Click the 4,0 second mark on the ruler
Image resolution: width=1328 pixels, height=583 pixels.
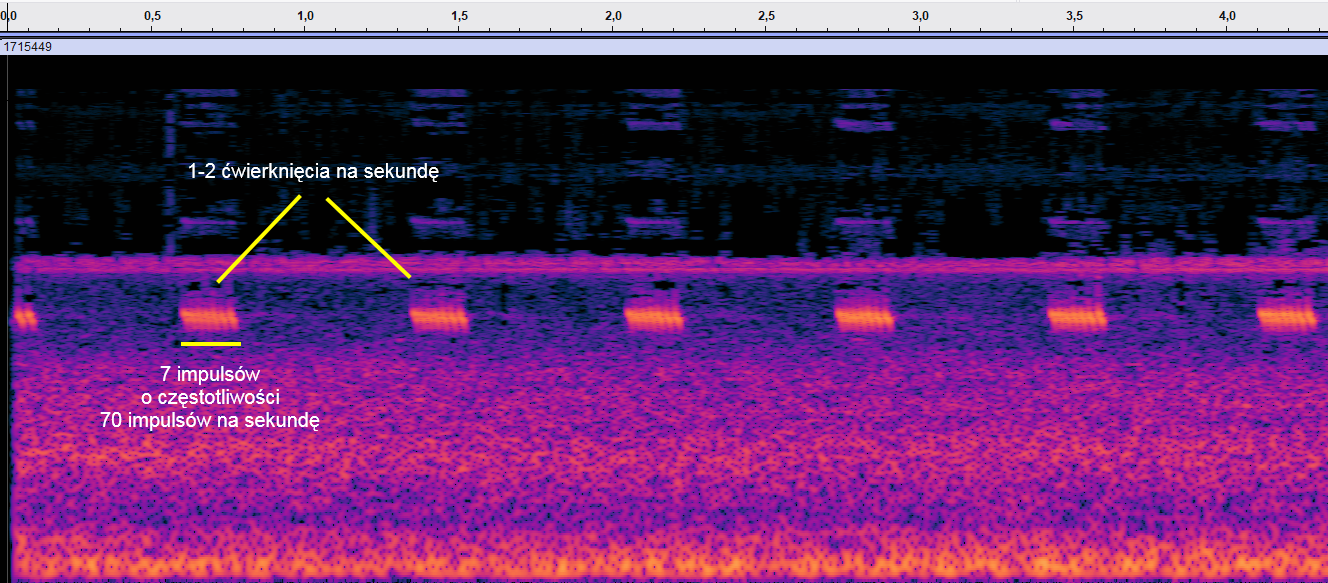(x=1228, y=17)
